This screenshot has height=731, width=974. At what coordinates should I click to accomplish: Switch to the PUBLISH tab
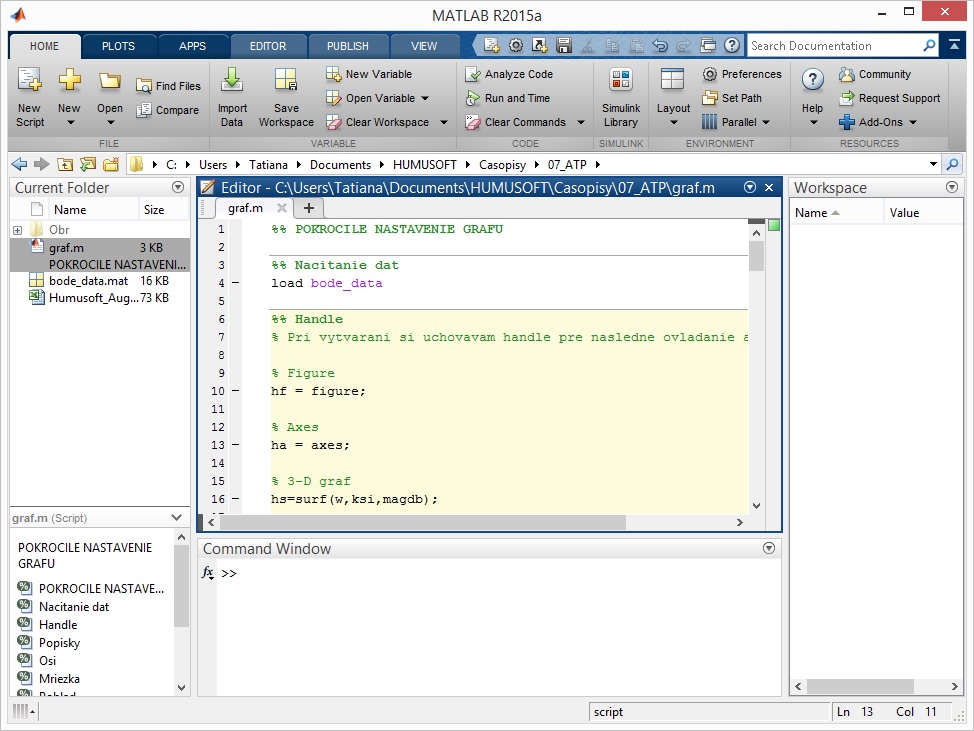click(347, 46)
